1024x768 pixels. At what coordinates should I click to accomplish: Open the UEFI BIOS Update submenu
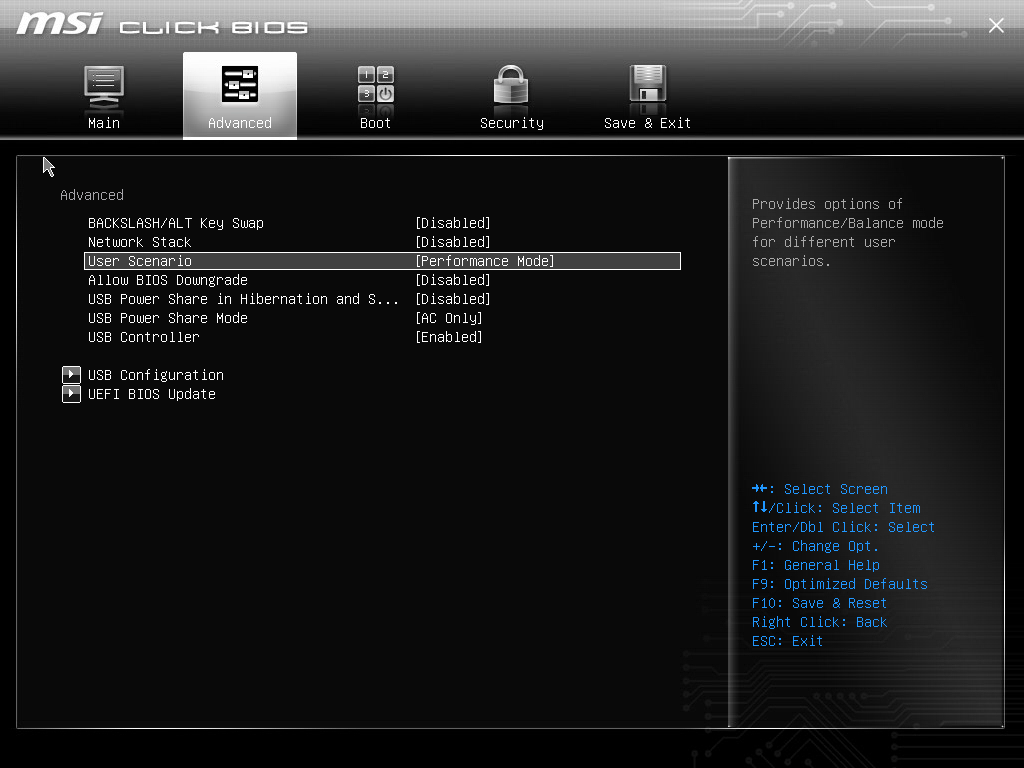click(152, 394)
